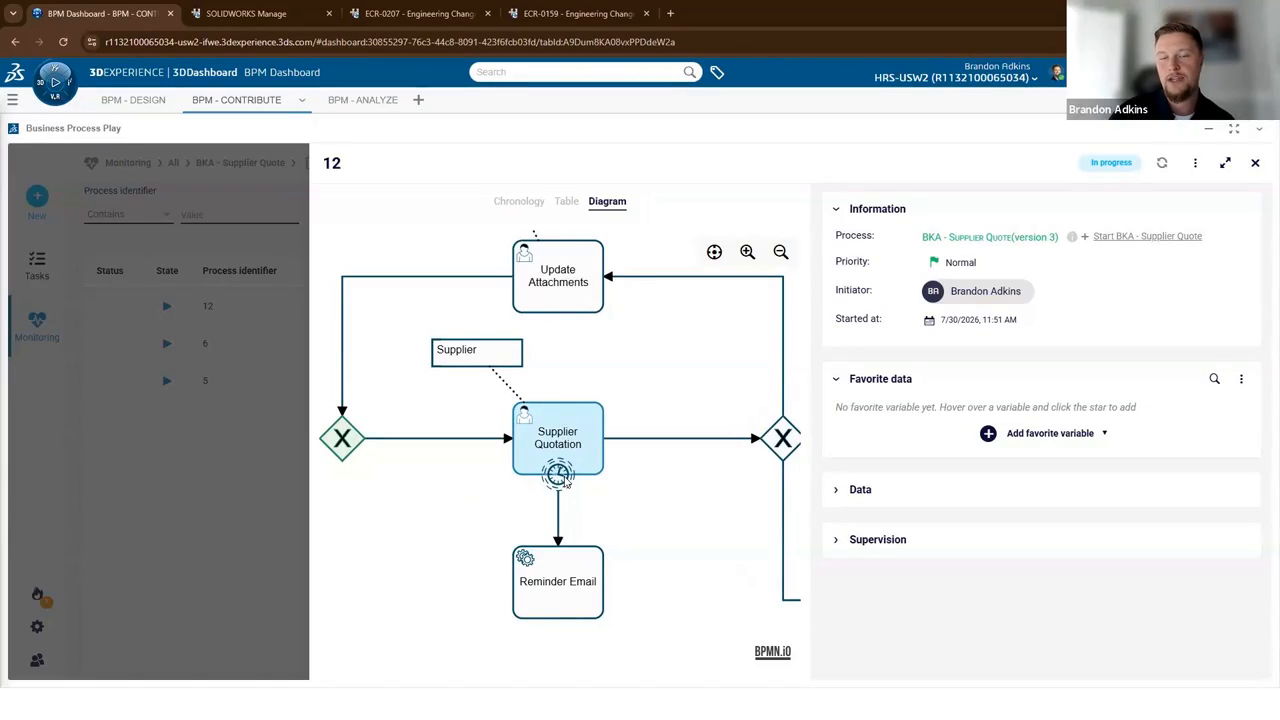The image size is (1280, 720).
Task: Open the 3DEXPERIENCE compass
Action: [x=54, y=82]
